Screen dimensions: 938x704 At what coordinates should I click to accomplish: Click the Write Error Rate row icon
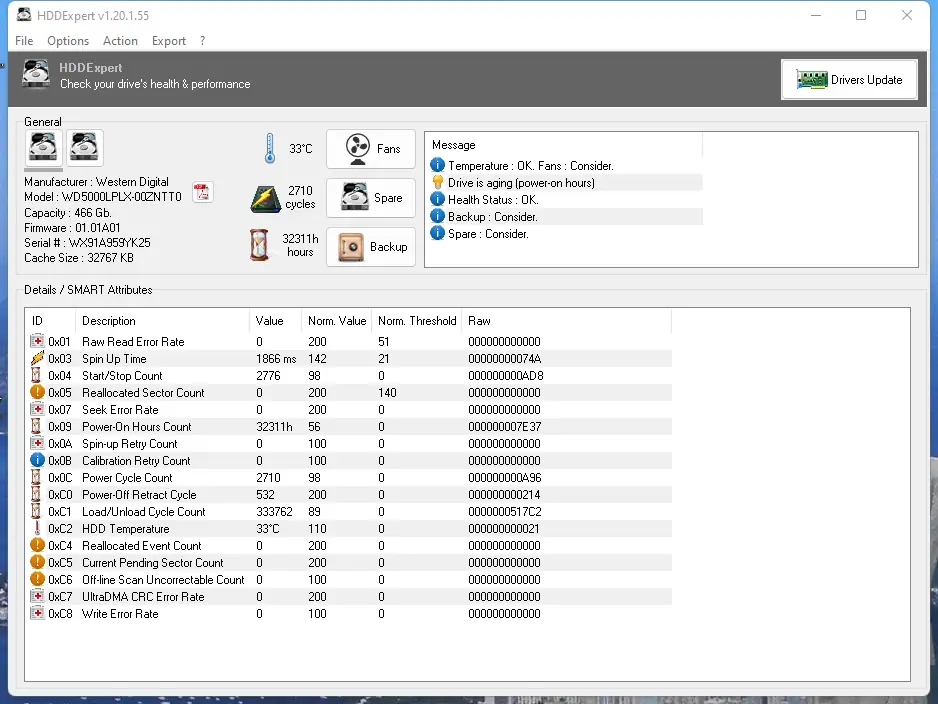click(37, 613)
